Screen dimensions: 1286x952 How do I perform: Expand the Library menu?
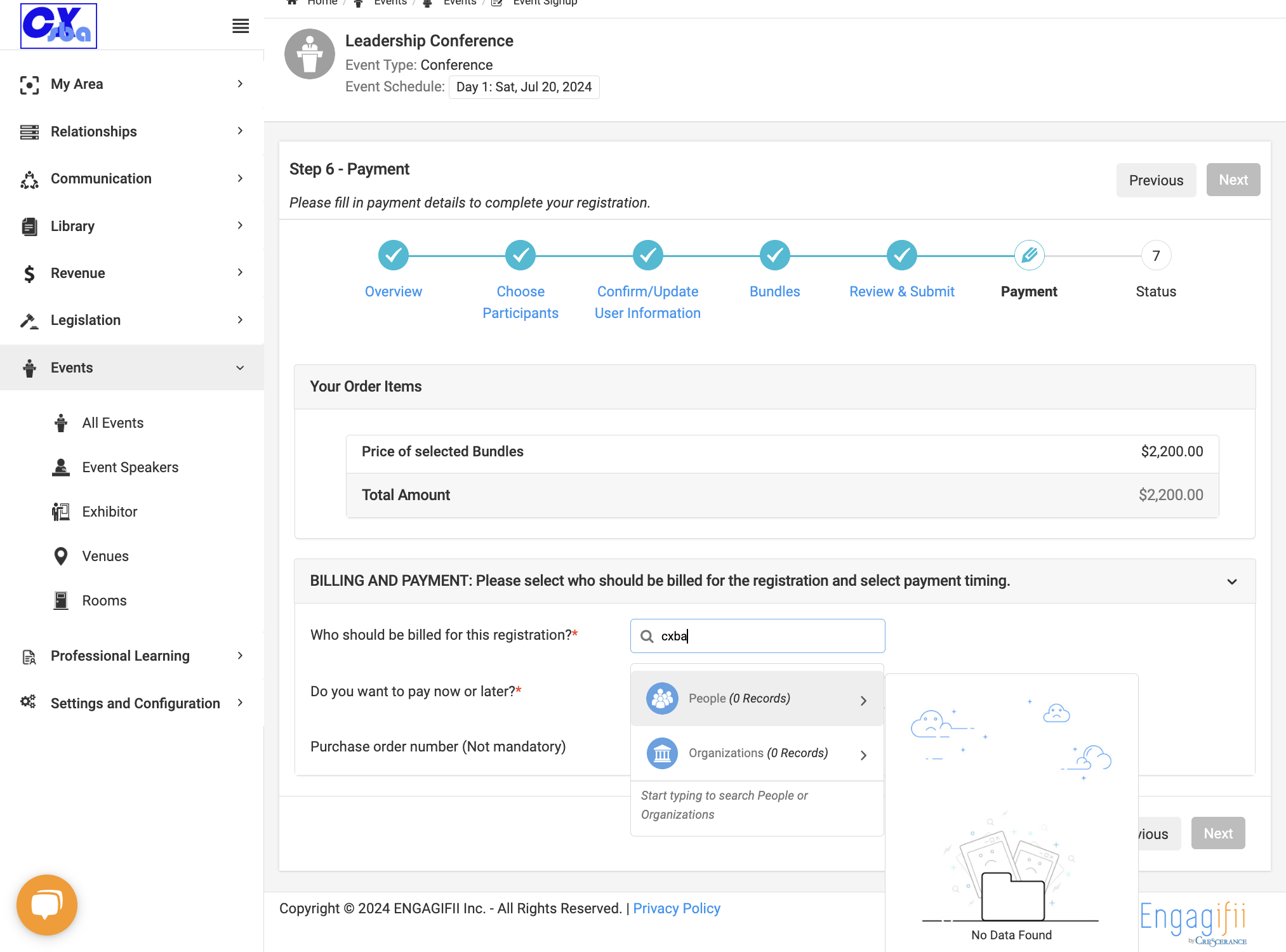click(x=132, y=226)
